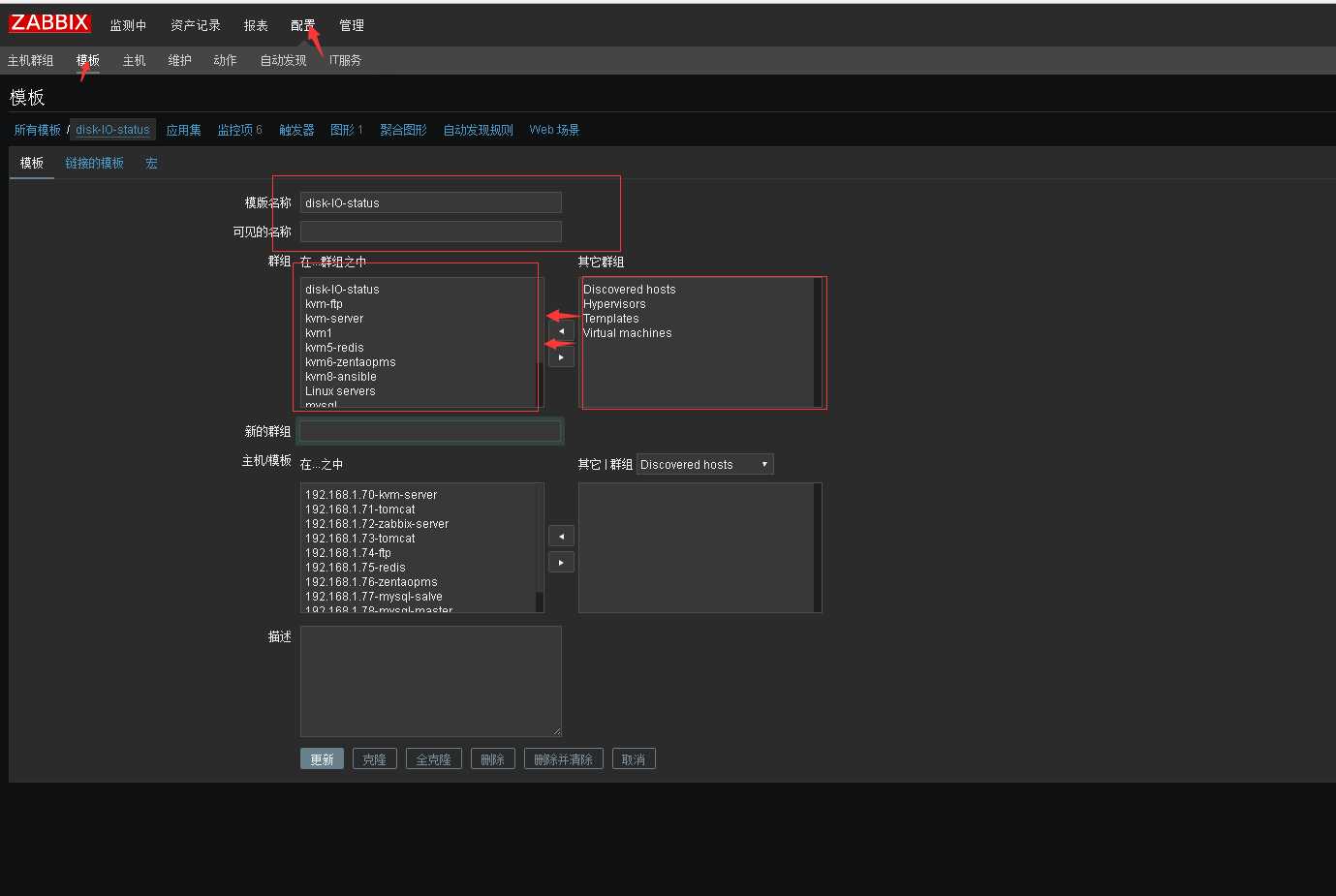Click the 更新 button
Image resolution: width=1336 pixels, height=896 pixels.
click(322, 759)
